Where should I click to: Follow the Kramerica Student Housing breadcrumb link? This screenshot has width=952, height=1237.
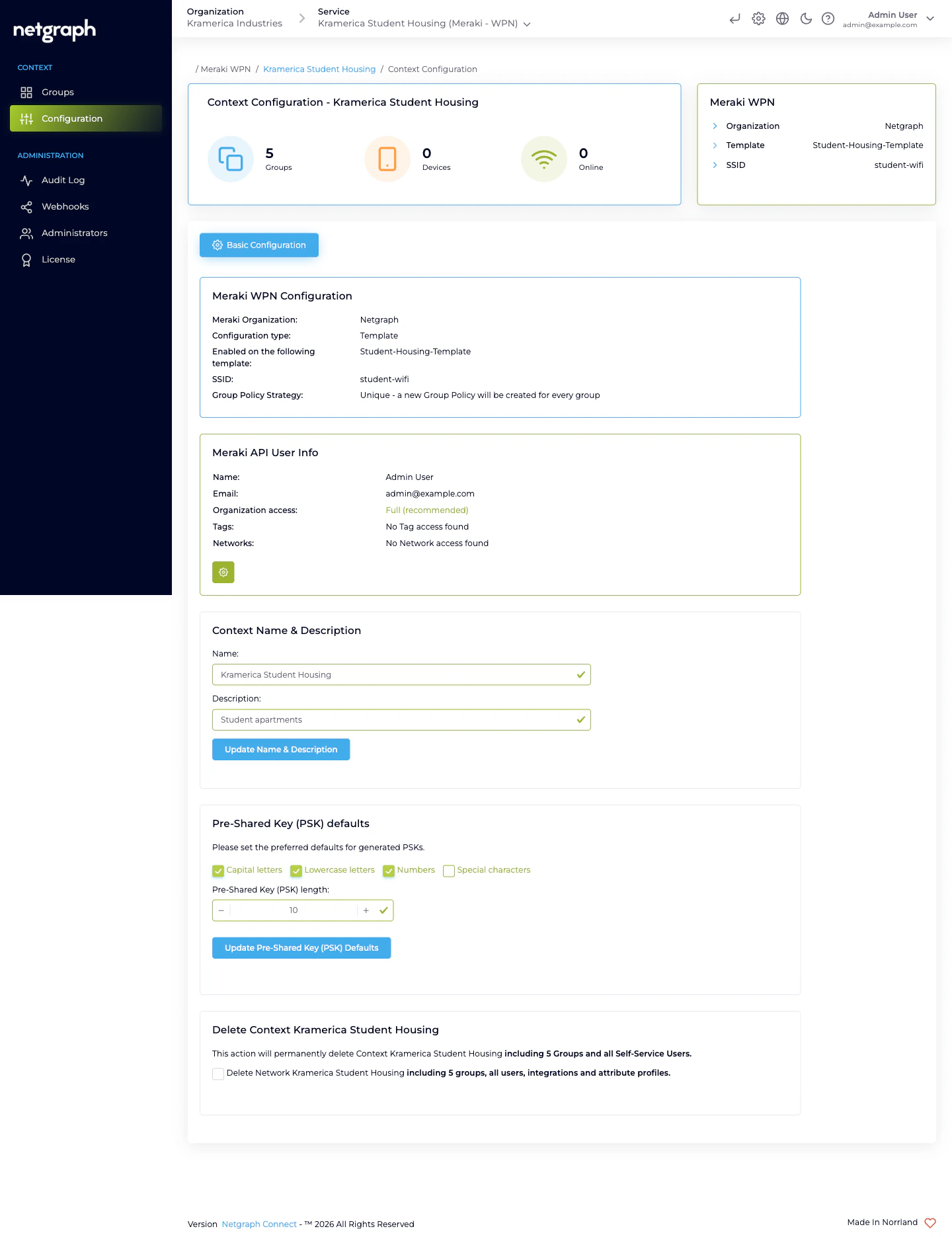(x=319, y=69)
